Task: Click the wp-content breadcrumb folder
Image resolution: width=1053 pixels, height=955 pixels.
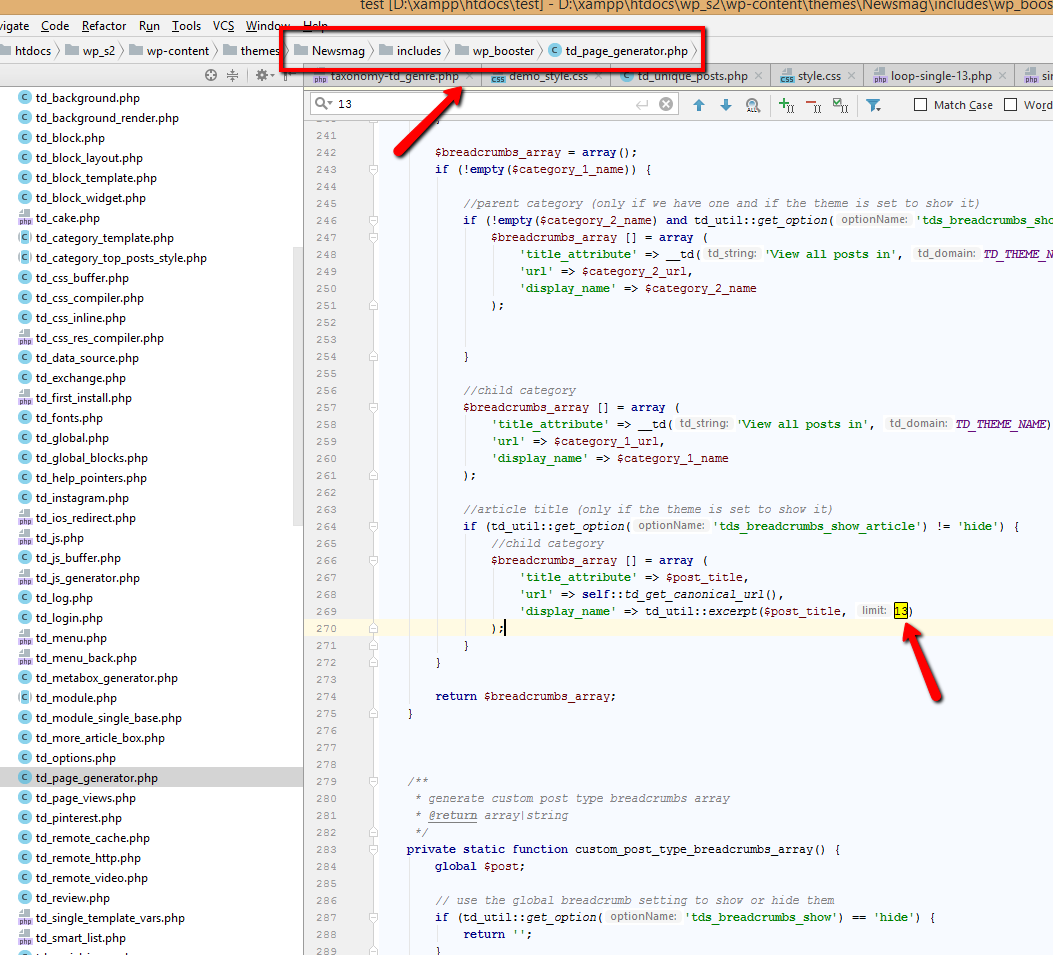Action: click(169, 51)
